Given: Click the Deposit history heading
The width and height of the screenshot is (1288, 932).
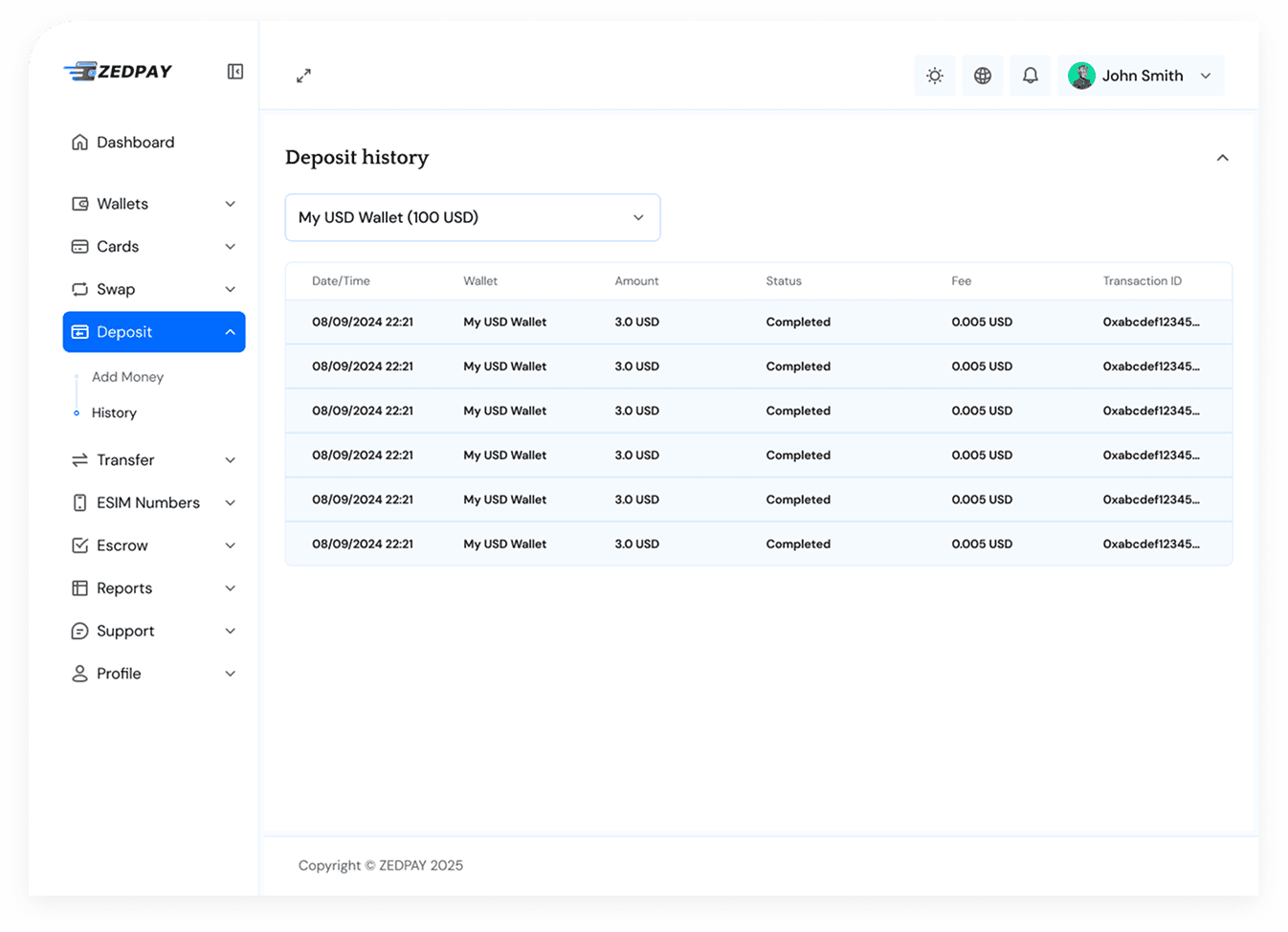Looking at the screenshot, I should tap(357, 158).
